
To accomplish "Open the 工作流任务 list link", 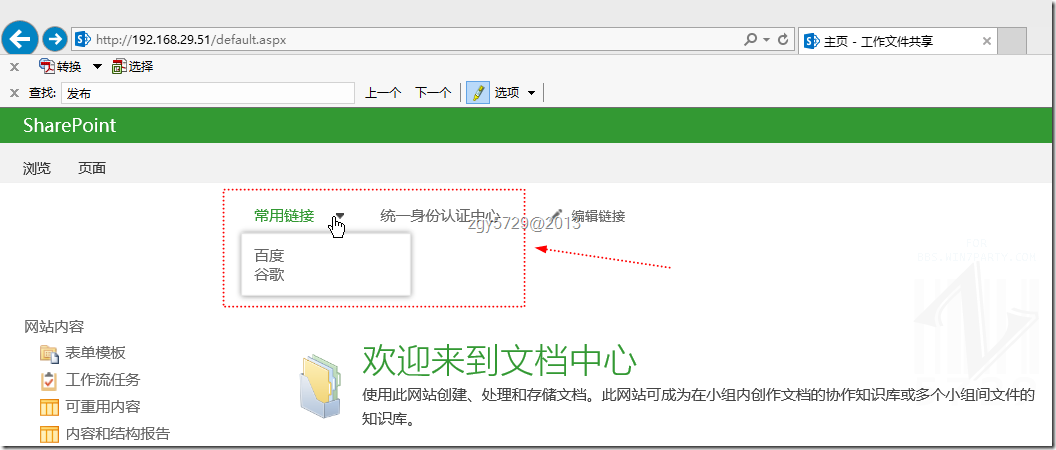I will [102, 380].
